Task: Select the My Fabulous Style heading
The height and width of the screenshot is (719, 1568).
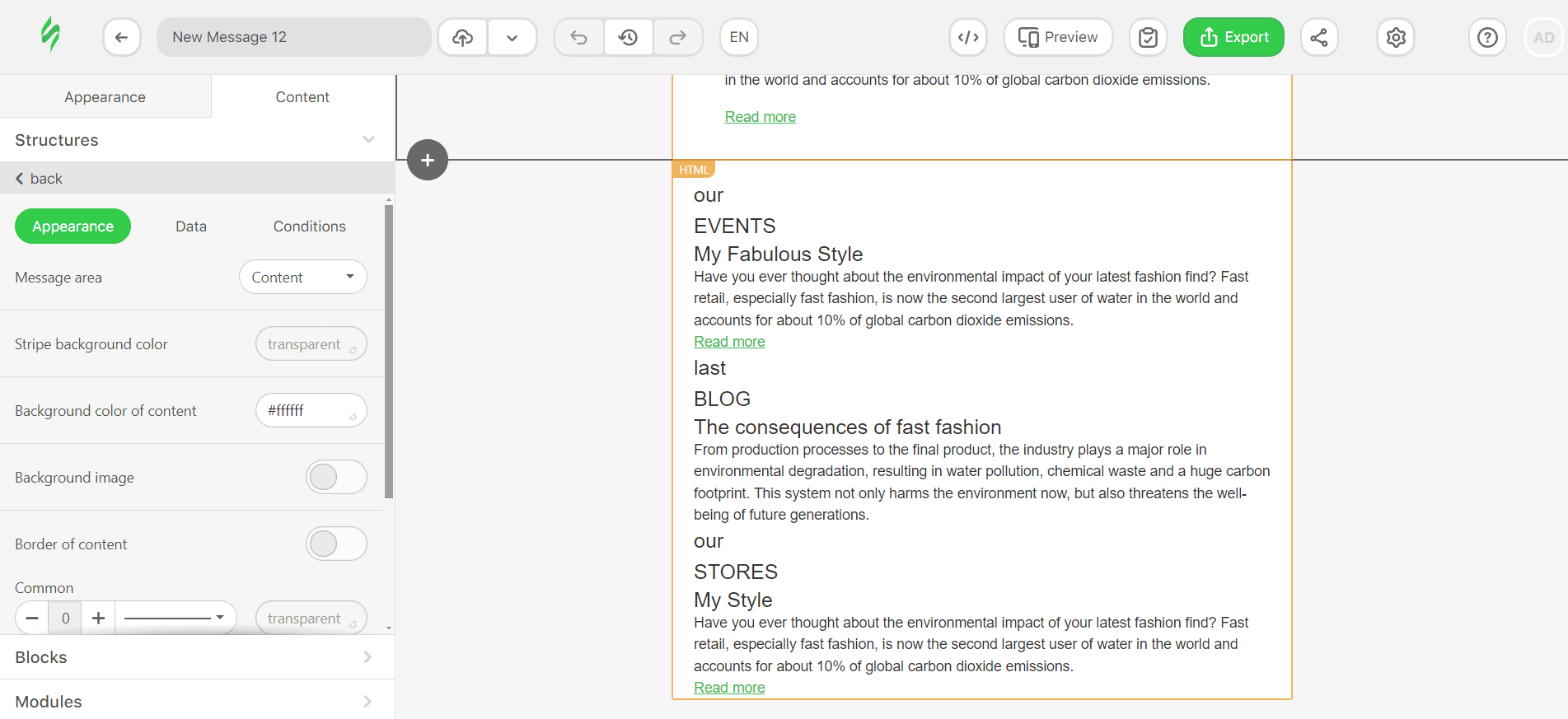Action: point(779,254)
